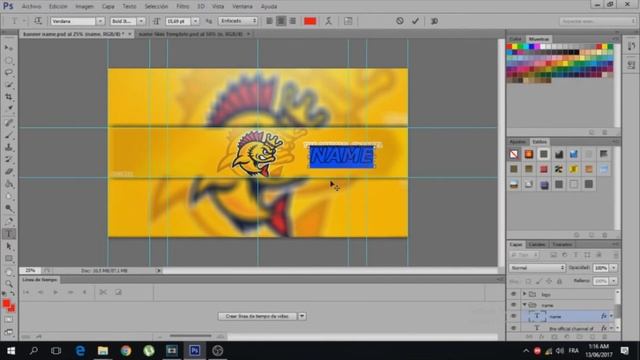This screenshot has height=360, width=640.
Task: Open the Imagen menu
Action: coord(84,6)
